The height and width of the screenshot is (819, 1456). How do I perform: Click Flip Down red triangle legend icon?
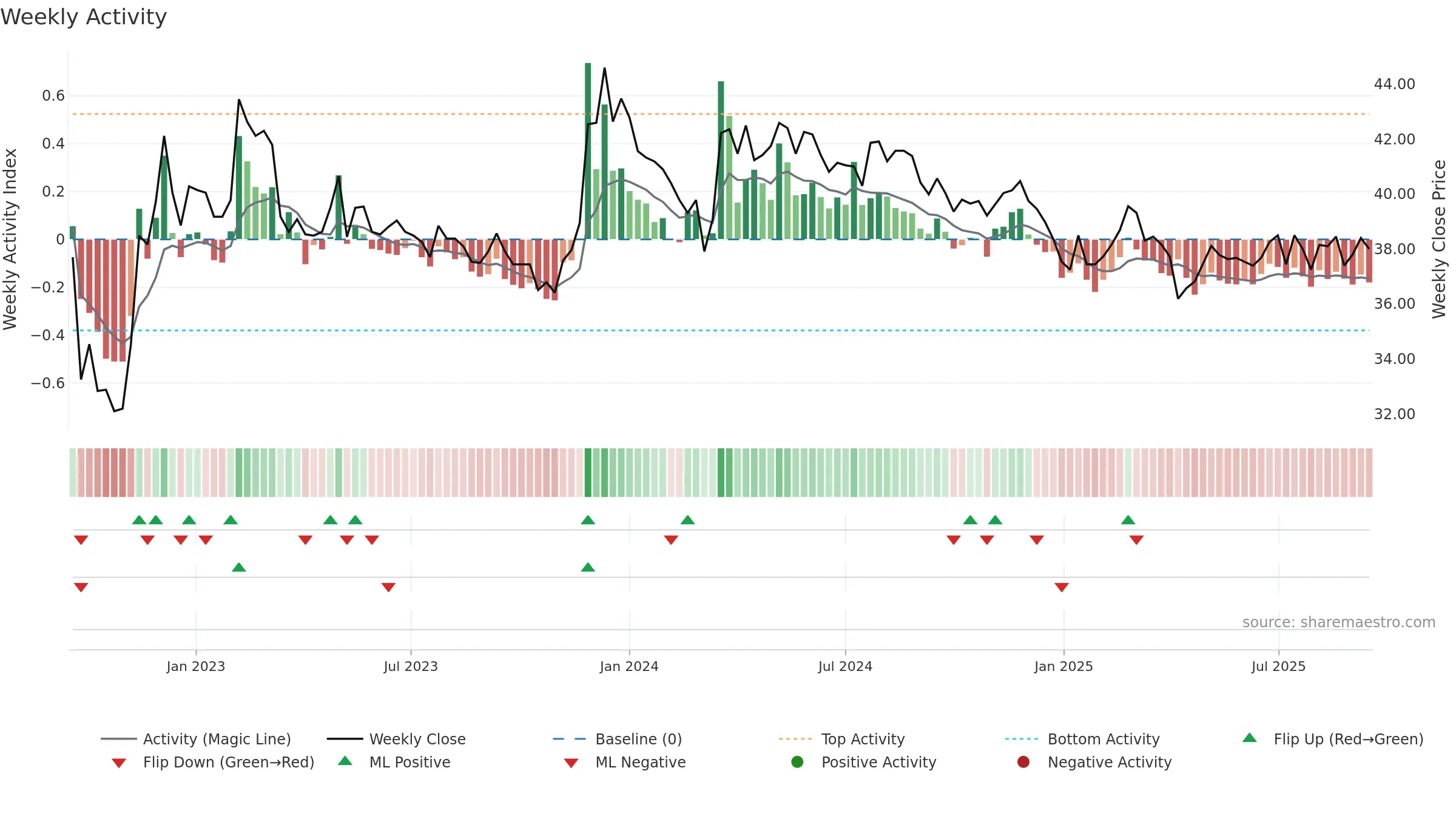coord(119,763)
